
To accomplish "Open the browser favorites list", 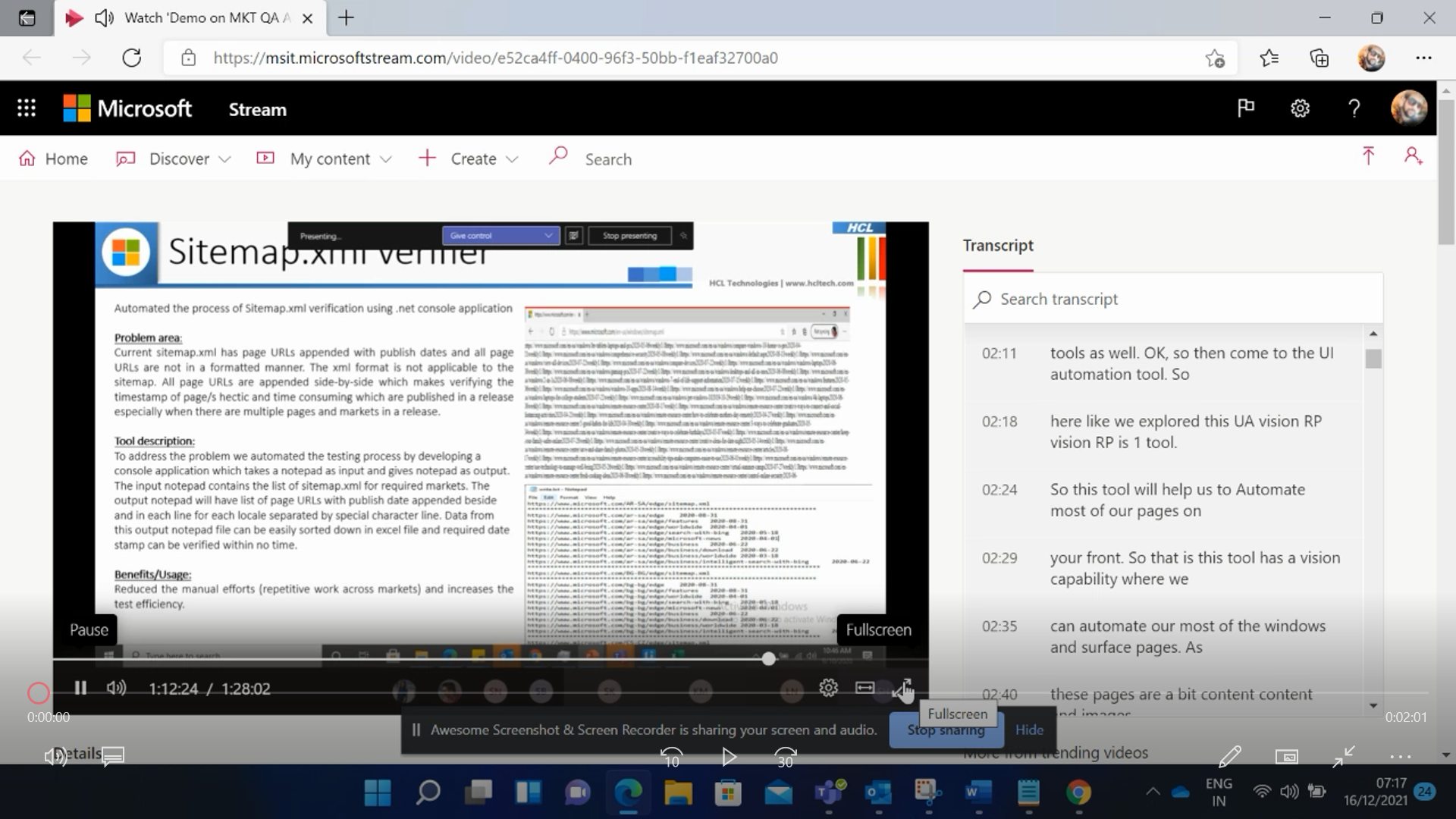I will pos(1269,58).
